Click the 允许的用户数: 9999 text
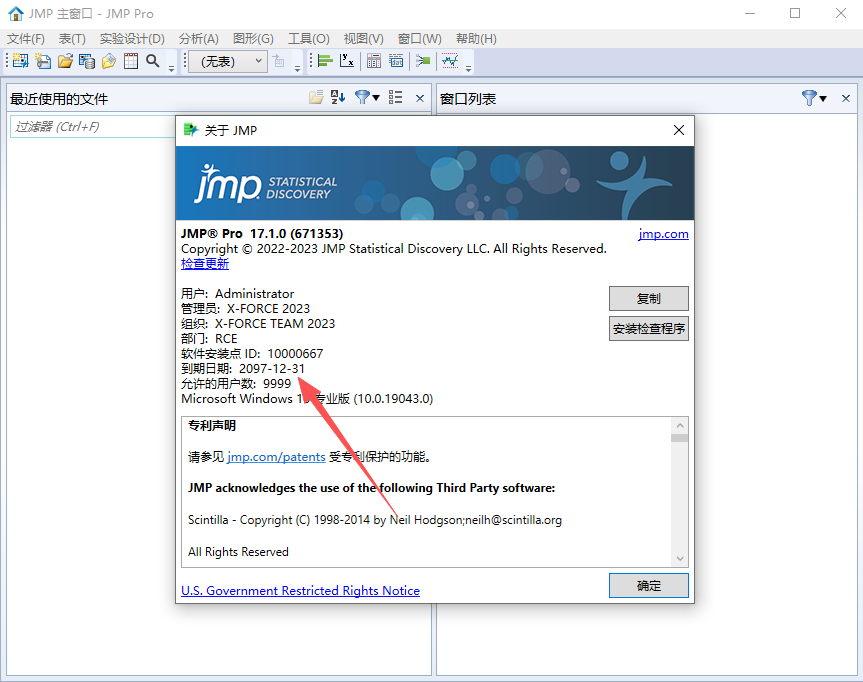 236,384
